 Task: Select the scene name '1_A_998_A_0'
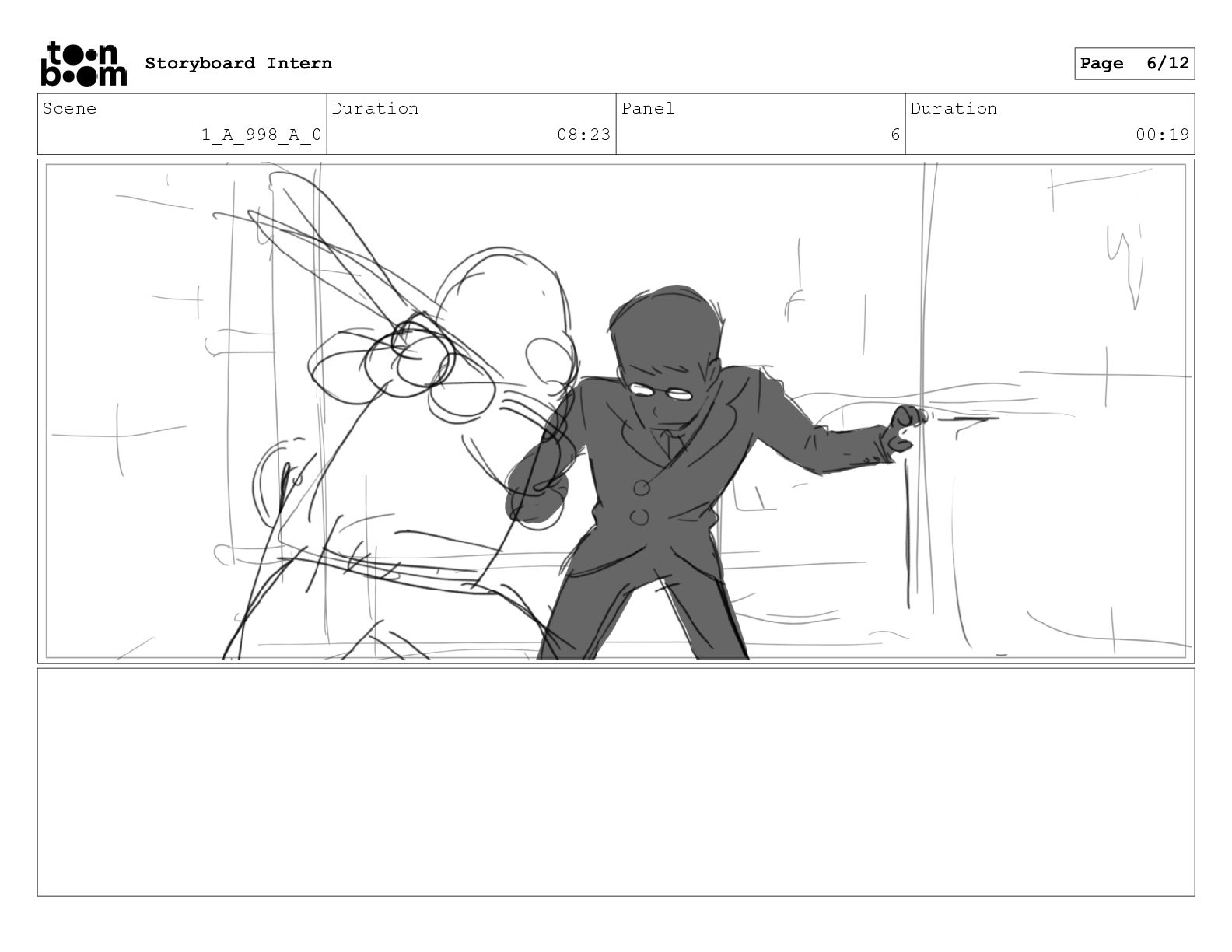click(x=261, y=135)
